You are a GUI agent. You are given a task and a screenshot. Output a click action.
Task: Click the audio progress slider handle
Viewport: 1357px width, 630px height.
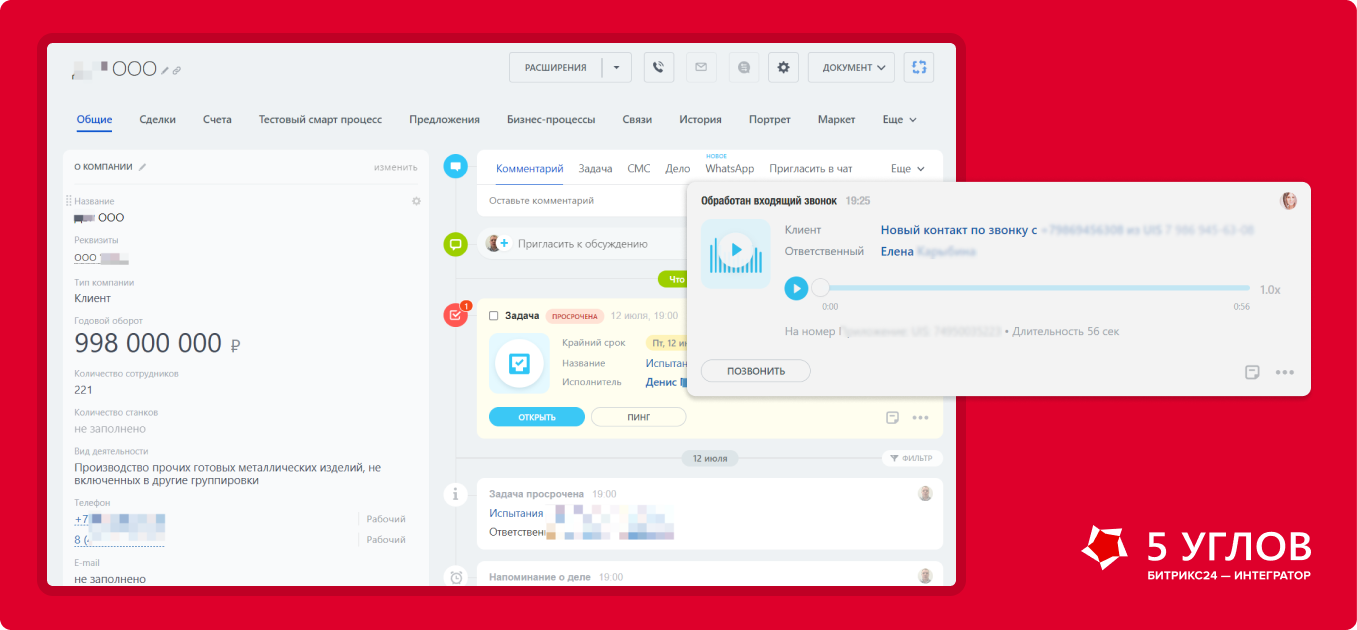coord(821,288)
